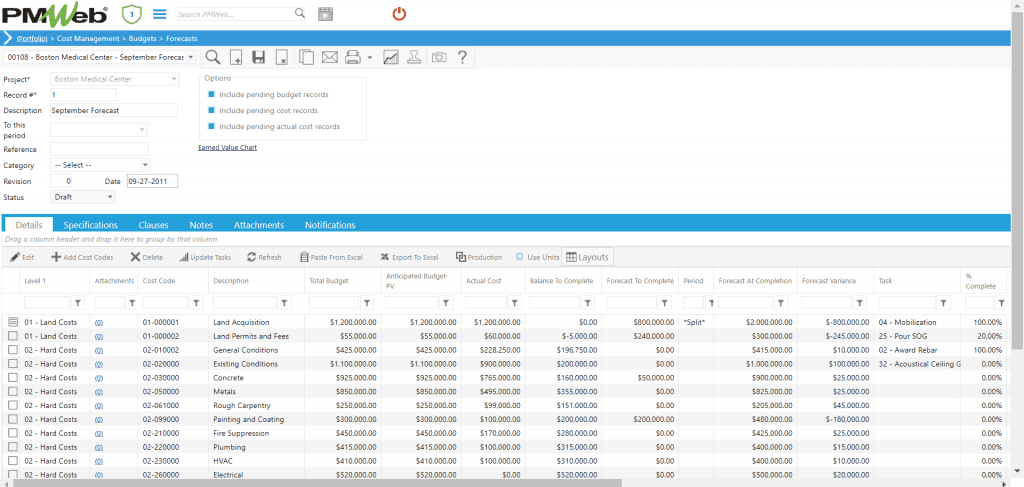Screen dimensions: 1024x487
Task: Click the Task column filter icon
Action: [943, 303]
